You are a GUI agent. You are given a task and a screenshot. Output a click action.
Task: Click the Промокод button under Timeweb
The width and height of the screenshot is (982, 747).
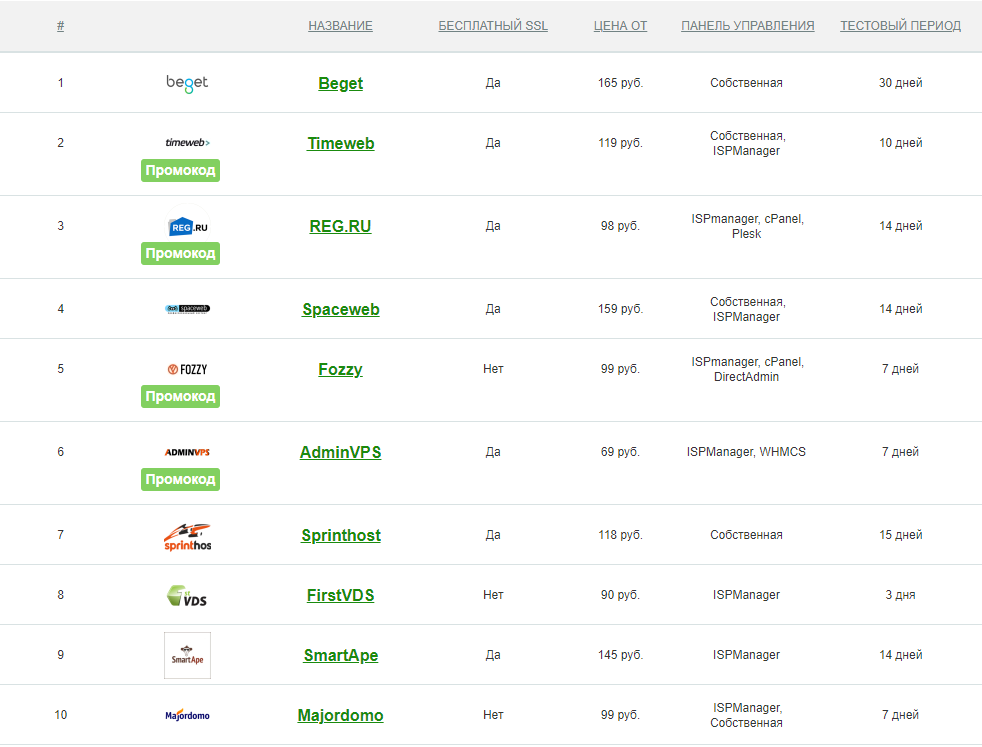point(180,171)
